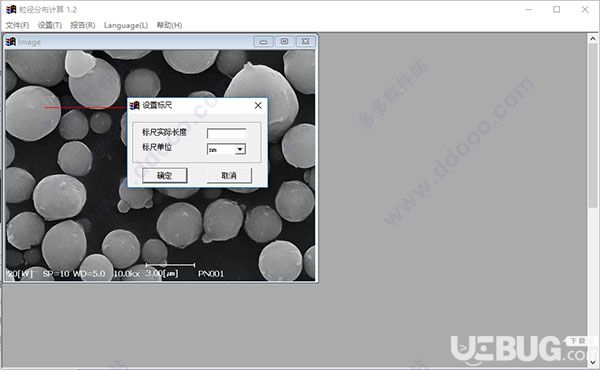Screen dimensions: 600x370
Task: Click the 确定 button in the dialog
Action: pos(165,176)
